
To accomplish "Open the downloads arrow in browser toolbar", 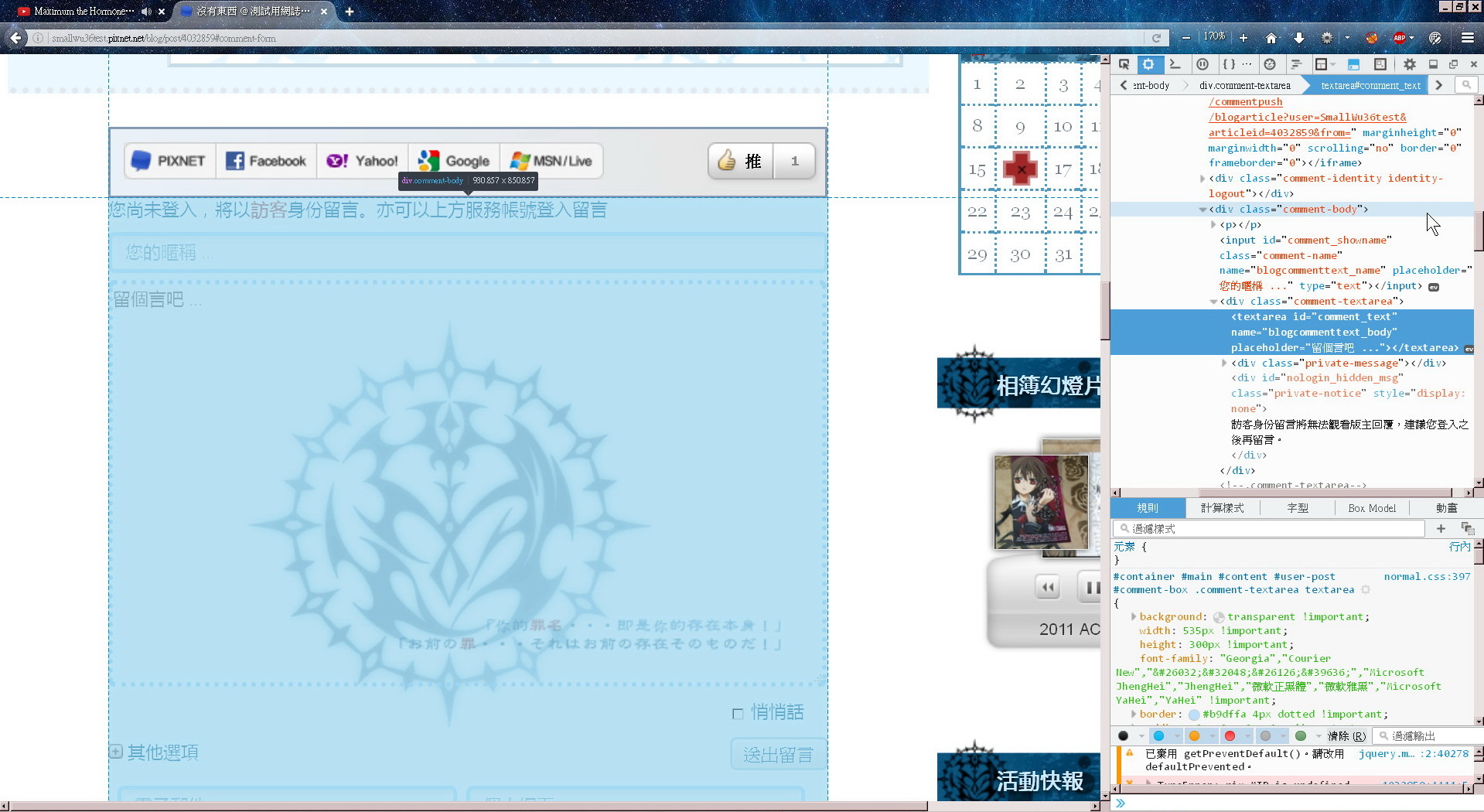I will [x=1299, y=38].
